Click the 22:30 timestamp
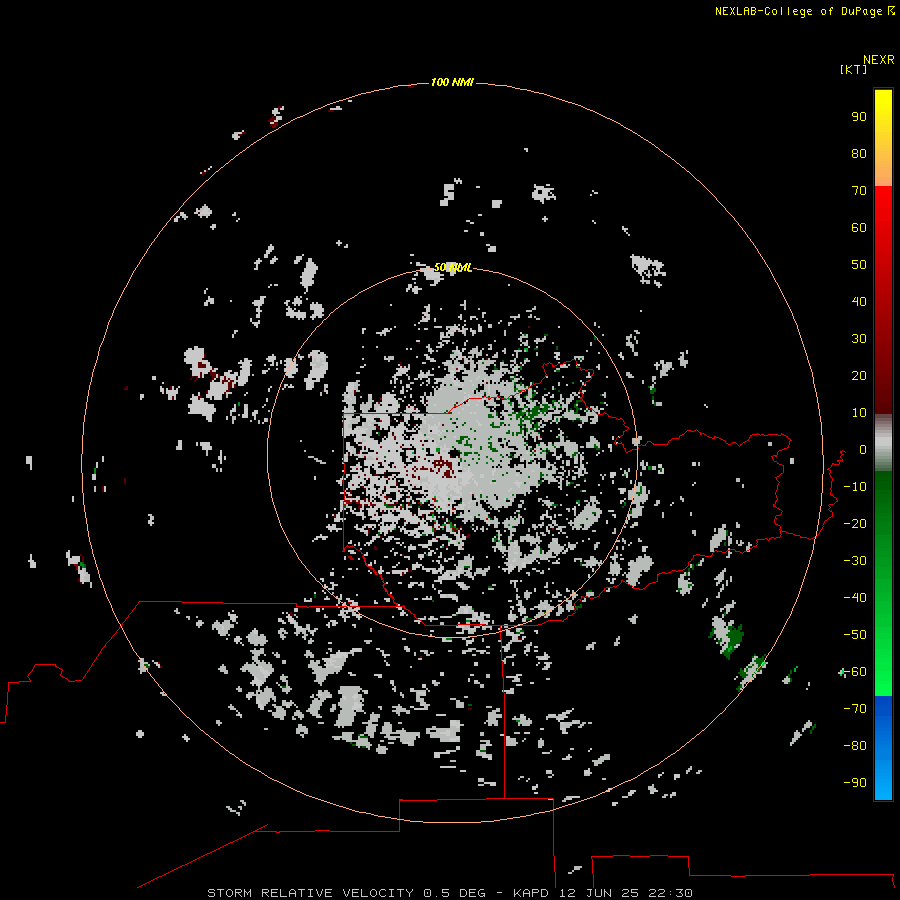 [x=670, y=893]
